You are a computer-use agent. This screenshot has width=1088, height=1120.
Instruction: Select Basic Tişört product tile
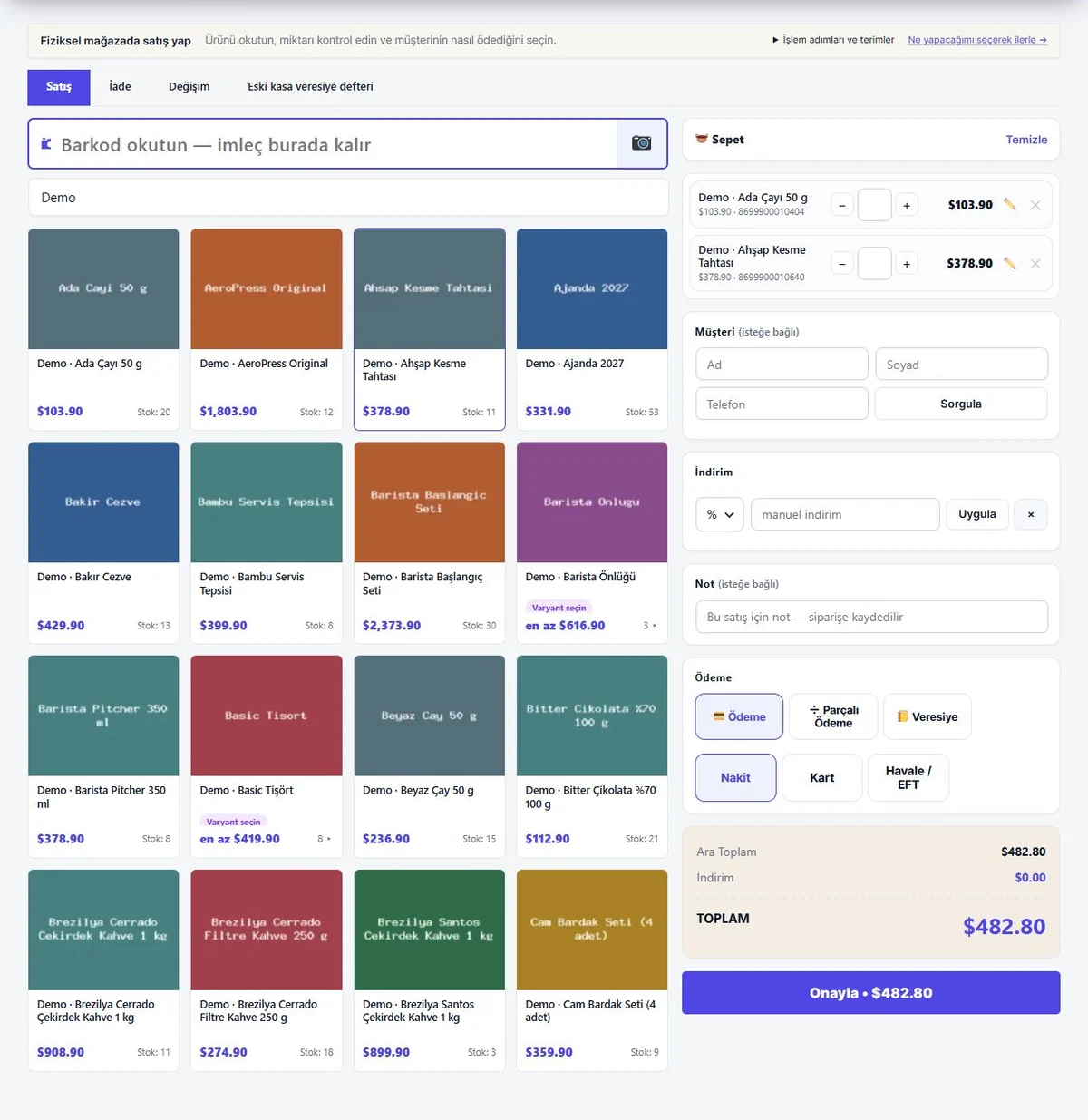(x=267, y=756)
